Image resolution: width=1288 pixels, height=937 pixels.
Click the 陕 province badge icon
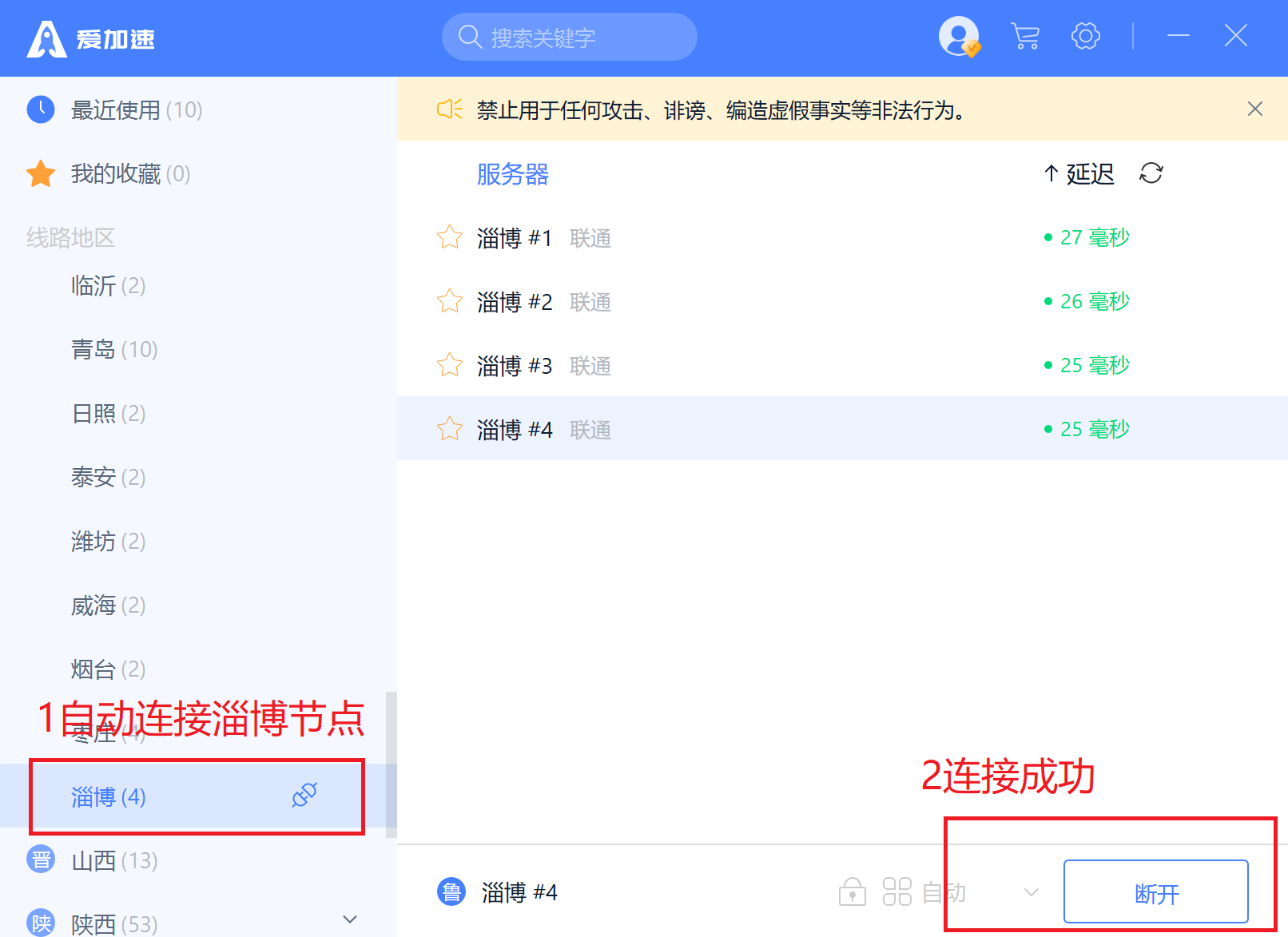click(41, 923)
